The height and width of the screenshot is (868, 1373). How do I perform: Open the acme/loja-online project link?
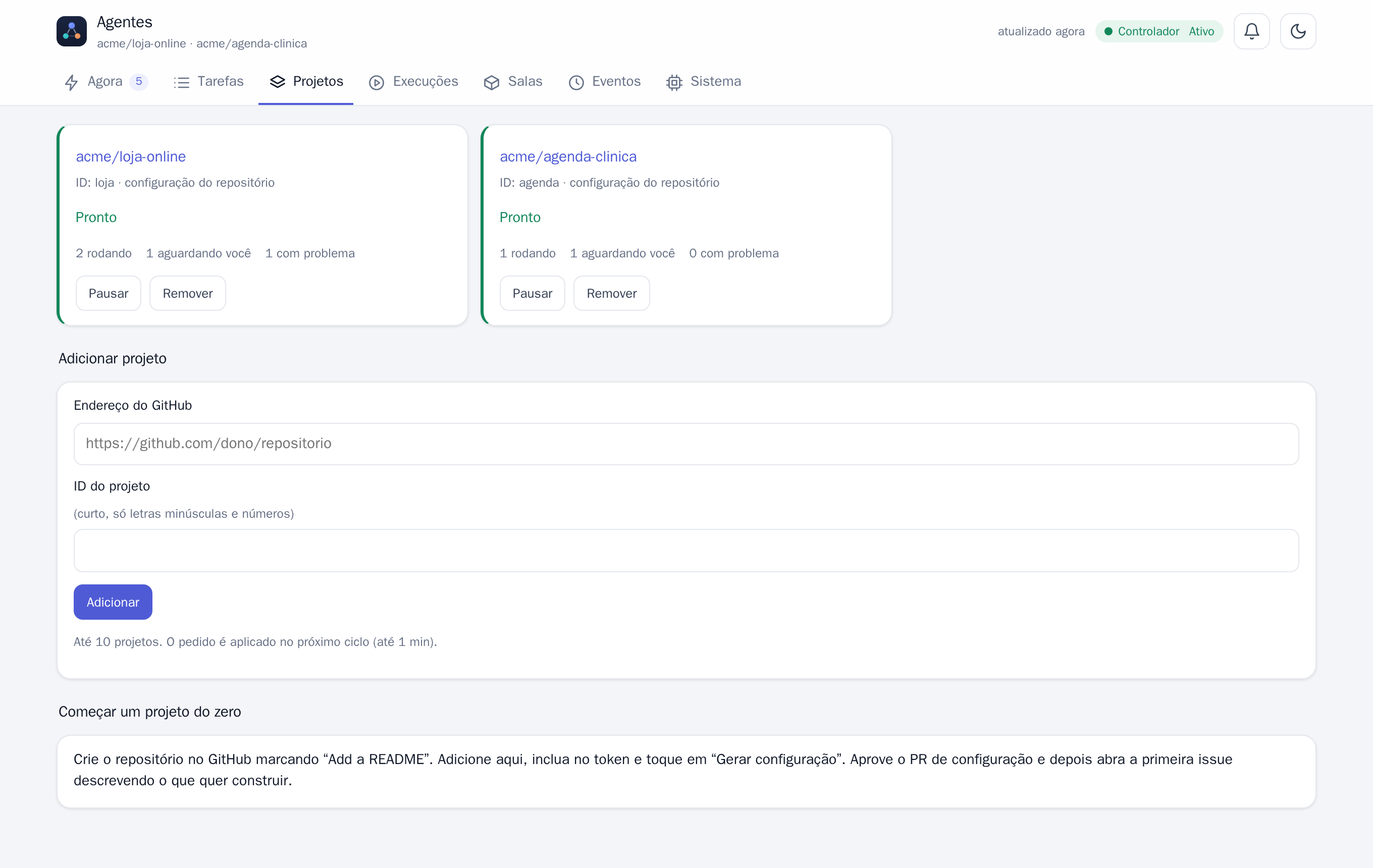[x=131, y=157]
